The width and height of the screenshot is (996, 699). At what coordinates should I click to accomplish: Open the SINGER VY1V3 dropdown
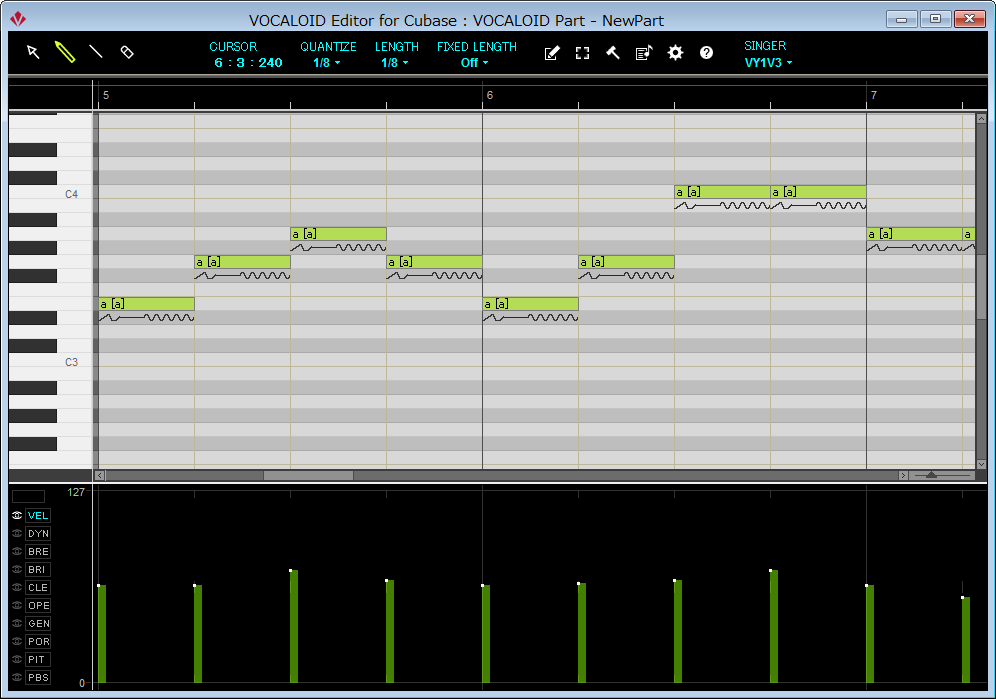point(769,63)
